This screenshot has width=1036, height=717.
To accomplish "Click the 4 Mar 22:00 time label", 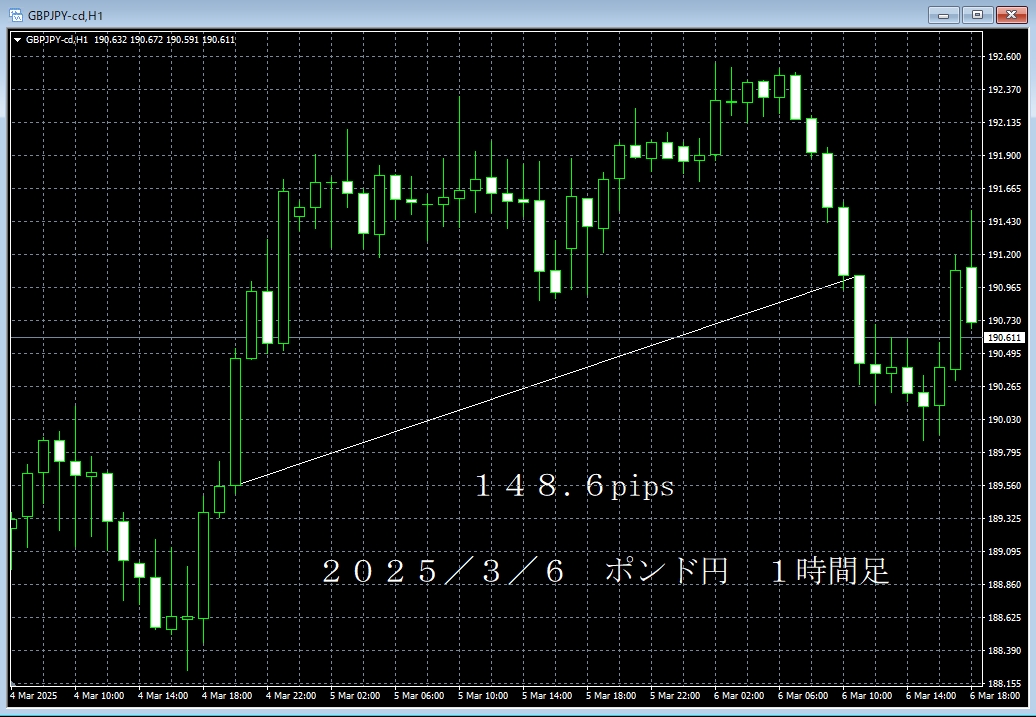I will (x=291, y=696).
